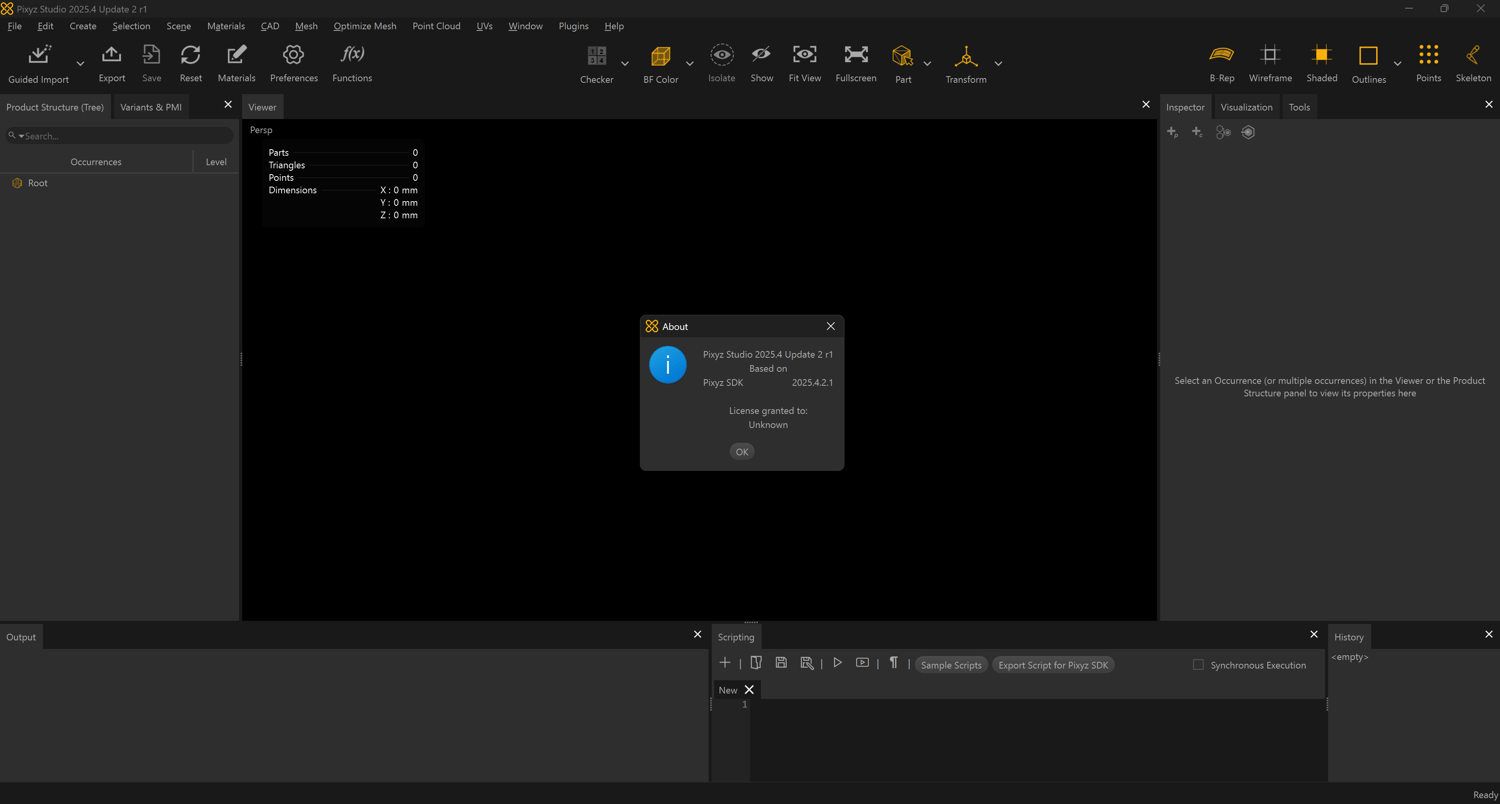
Task: Open the Functions f(x) tool
Action: [352, 55]
